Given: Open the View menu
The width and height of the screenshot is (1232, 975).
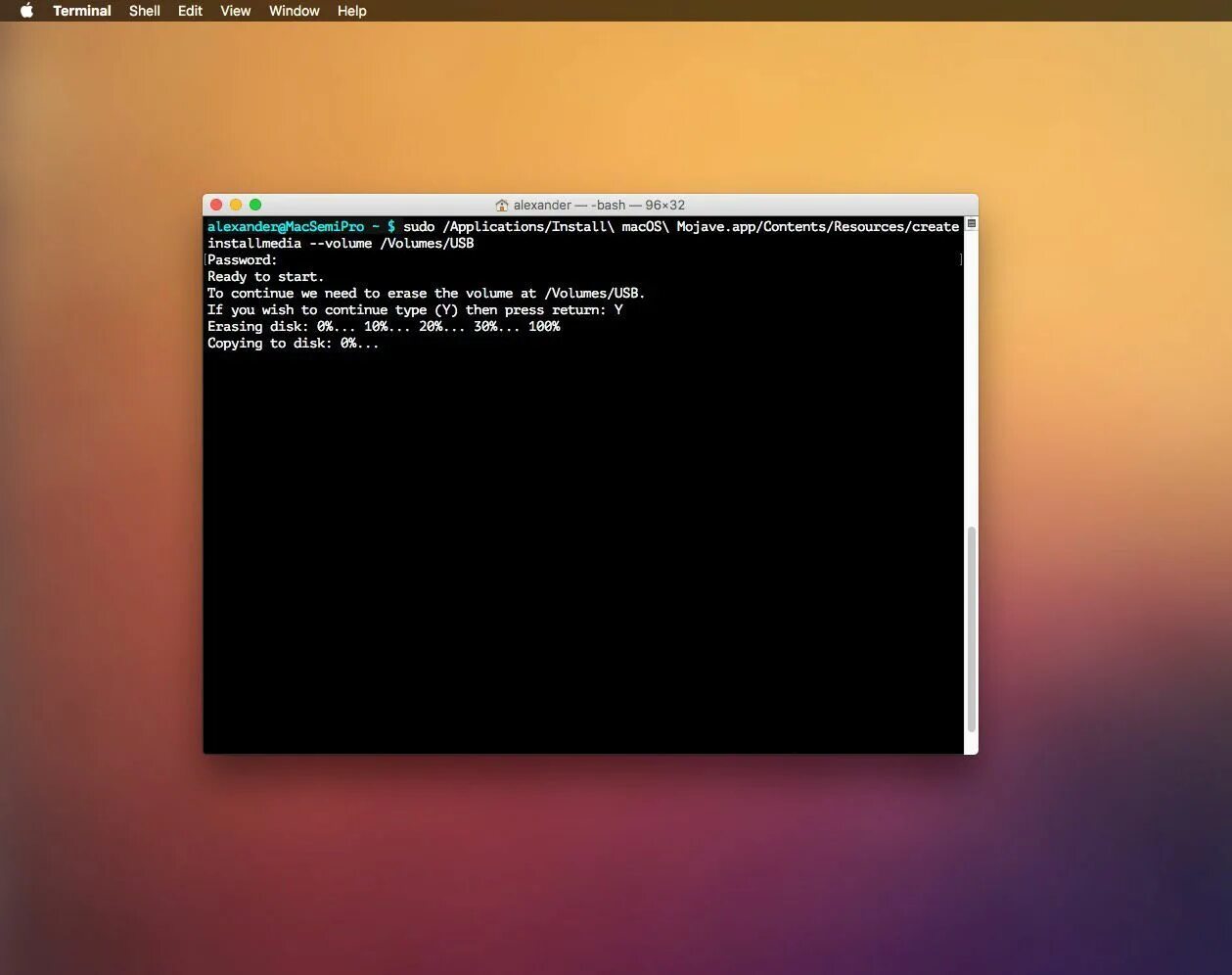Looking at the screenshot, I should (x=236, y=11).
